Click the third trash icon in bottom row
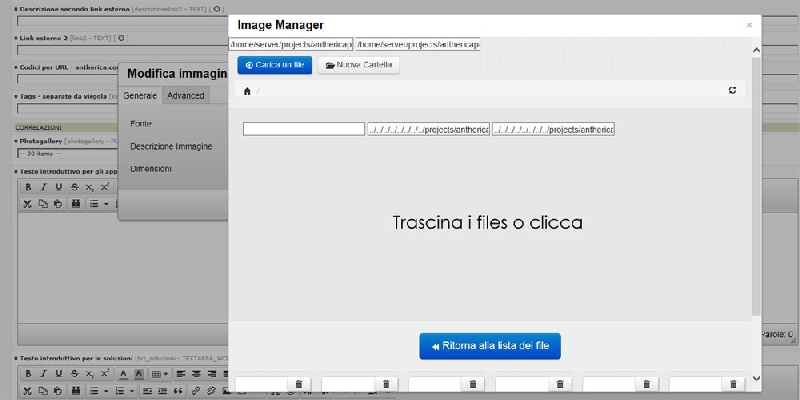The width and height of the screenshot is (800, 400). point(473,384)
